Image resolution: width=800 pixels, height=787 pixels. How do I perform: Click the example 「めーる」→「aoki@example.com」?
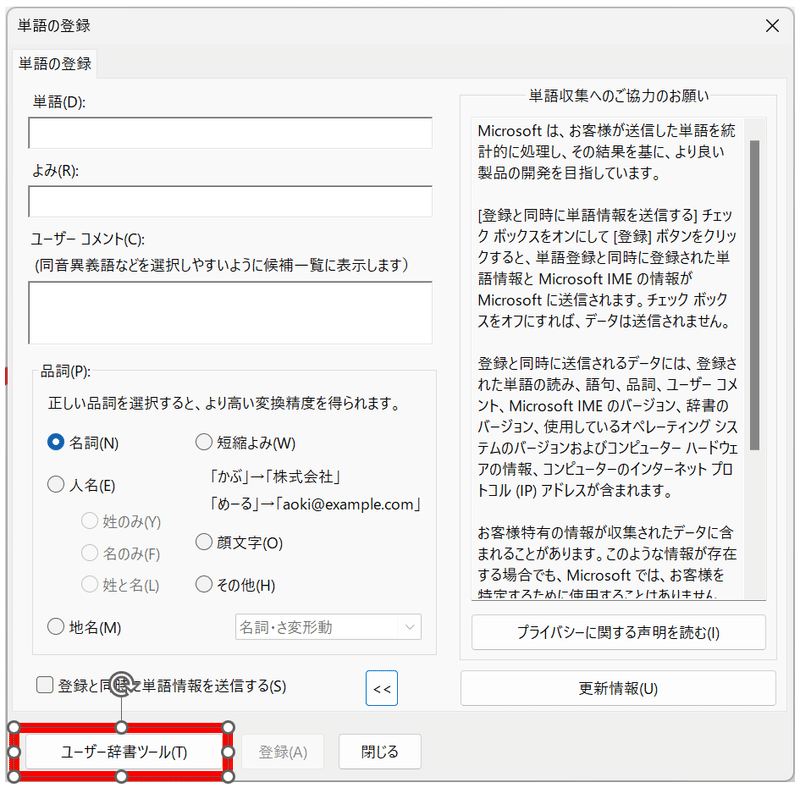tap(315, 504)
